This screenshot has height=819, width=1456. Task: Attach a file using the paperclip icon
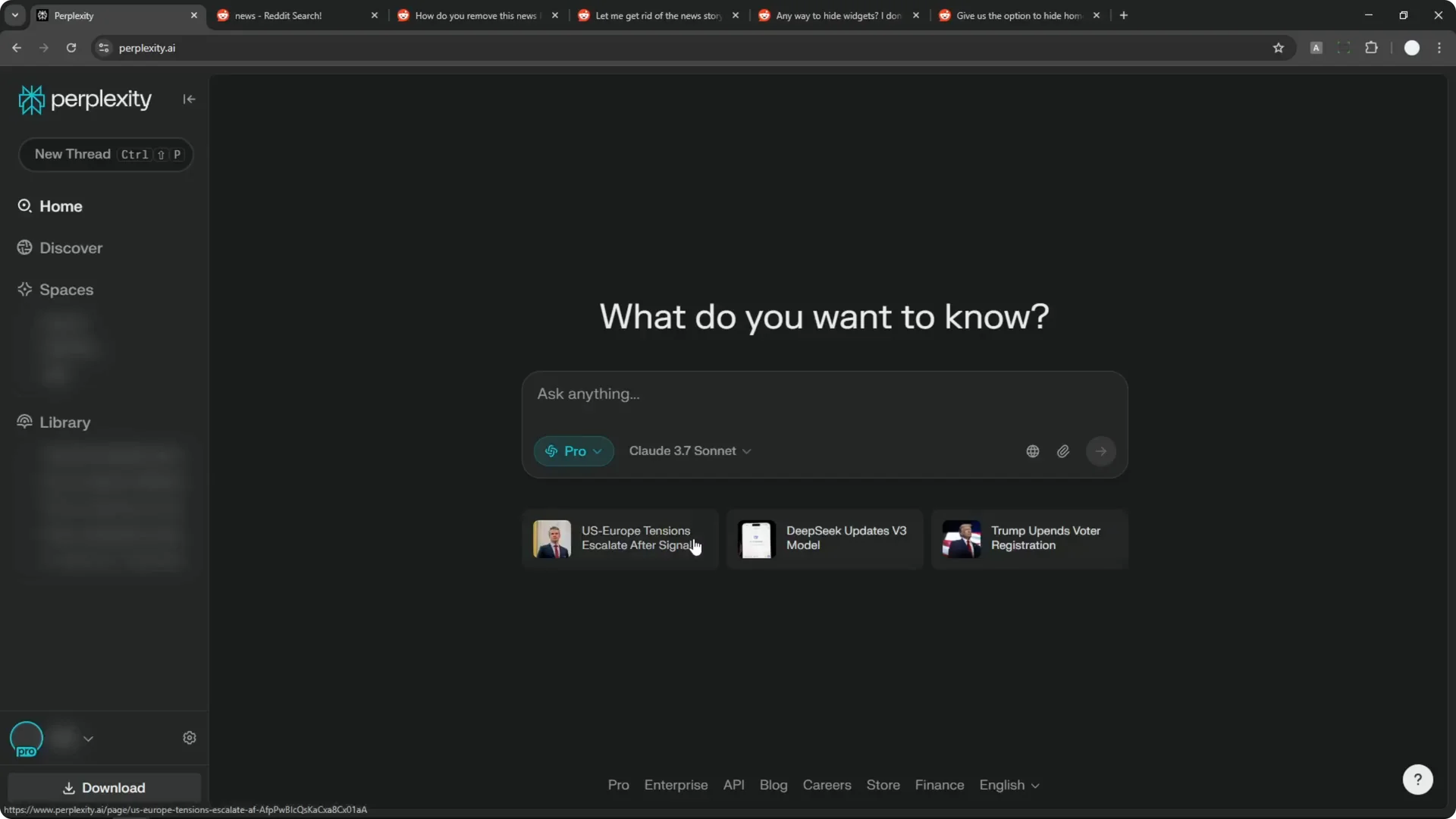click(x=1063, y=450)
